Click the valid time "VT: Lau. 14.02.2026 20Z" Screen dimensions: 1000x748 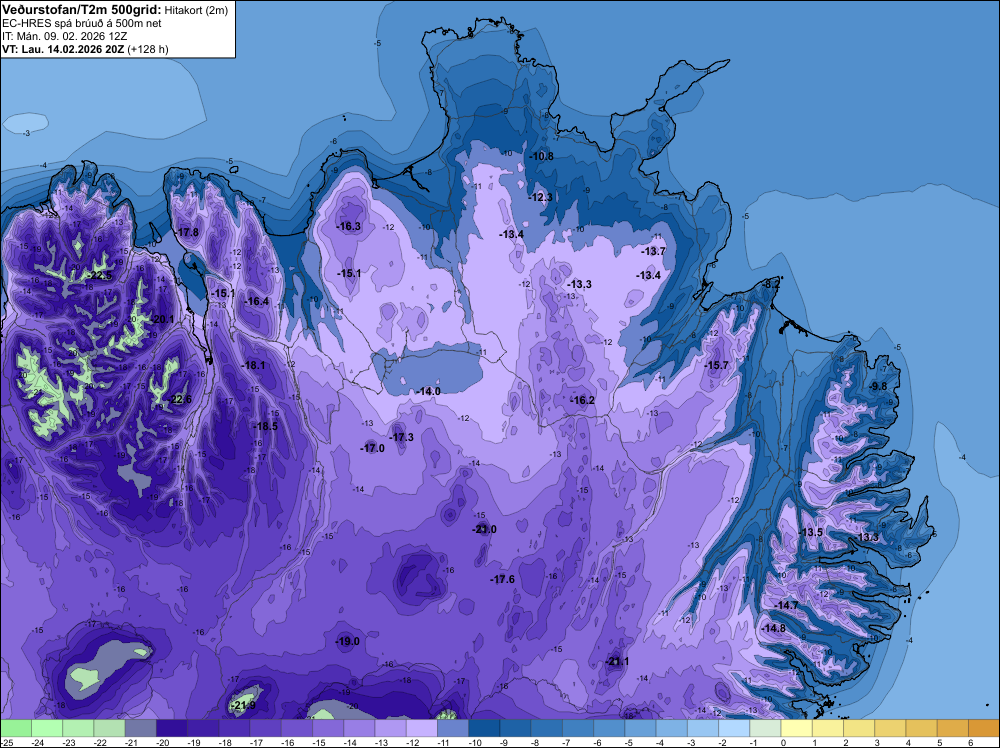tap(63, 49)
